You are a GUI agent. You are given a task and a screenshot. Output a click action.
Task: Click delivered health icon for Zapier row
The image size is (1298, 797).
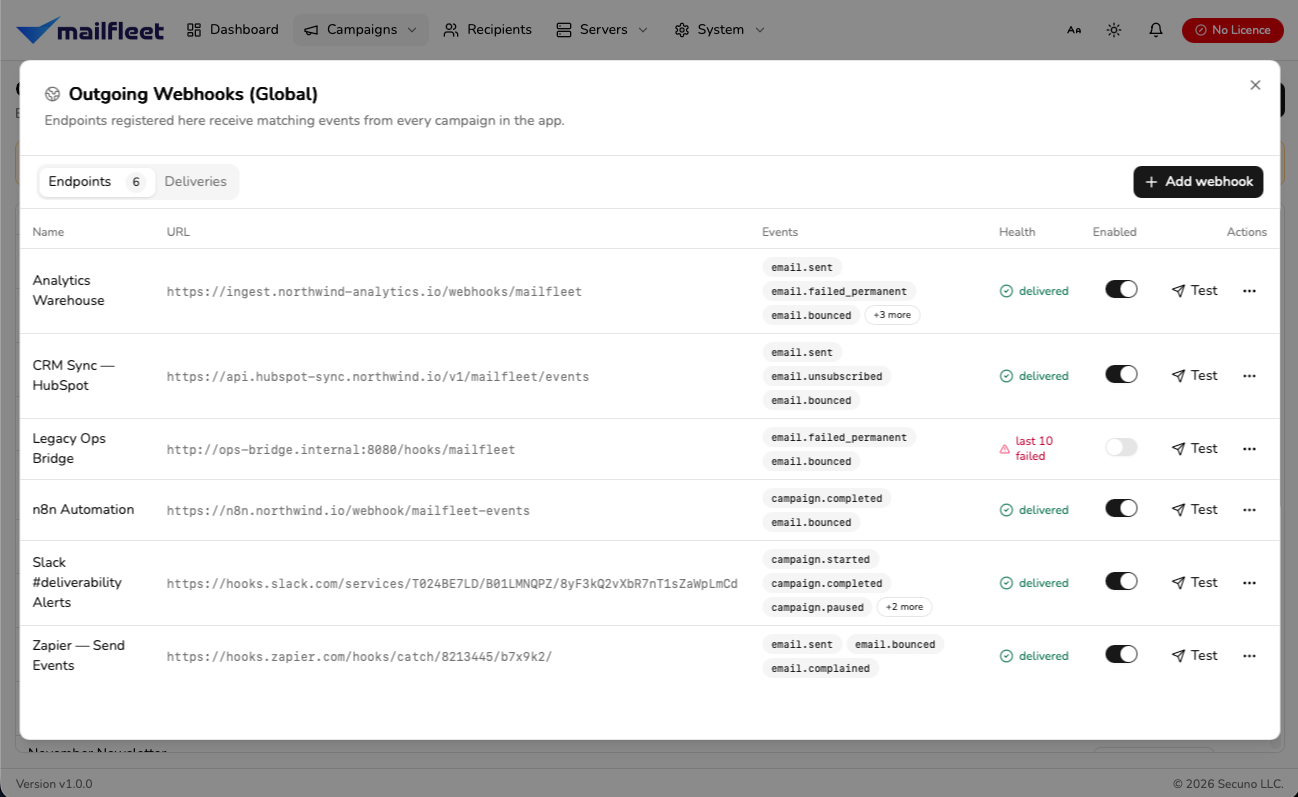click(1006, 656)
